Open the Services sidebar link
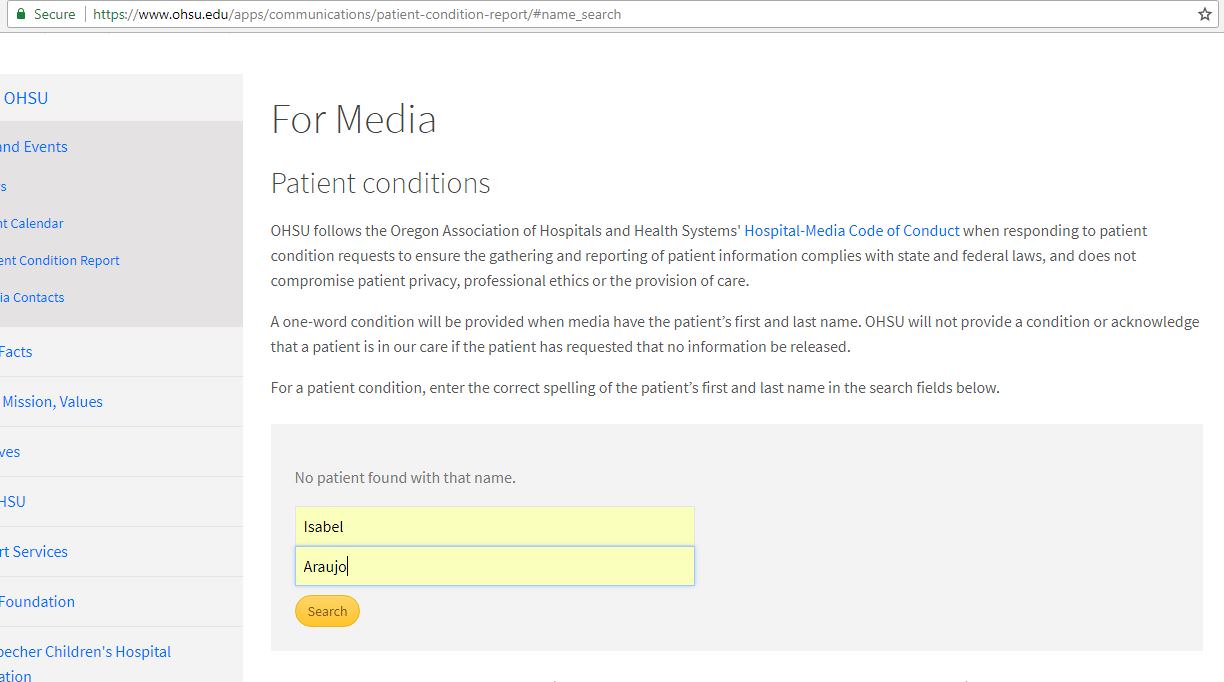This screenshot has height=682, width=1224. click(34, 552)
